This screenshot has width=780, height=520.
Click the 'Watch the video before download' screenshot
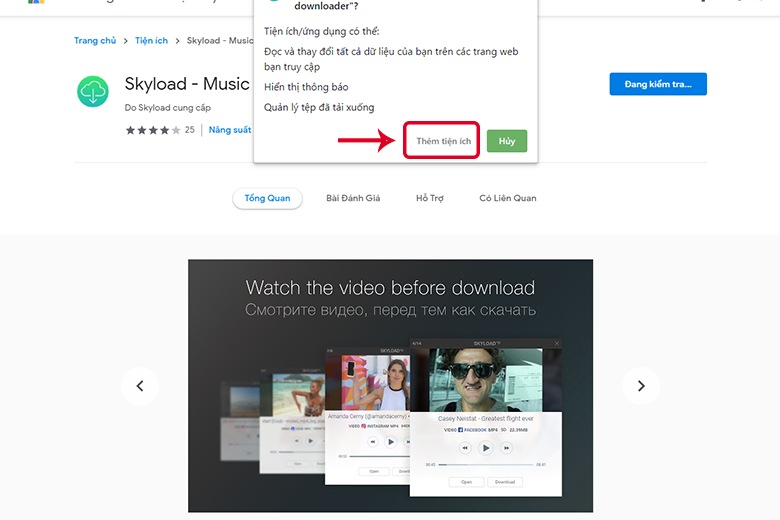point(390,386)
